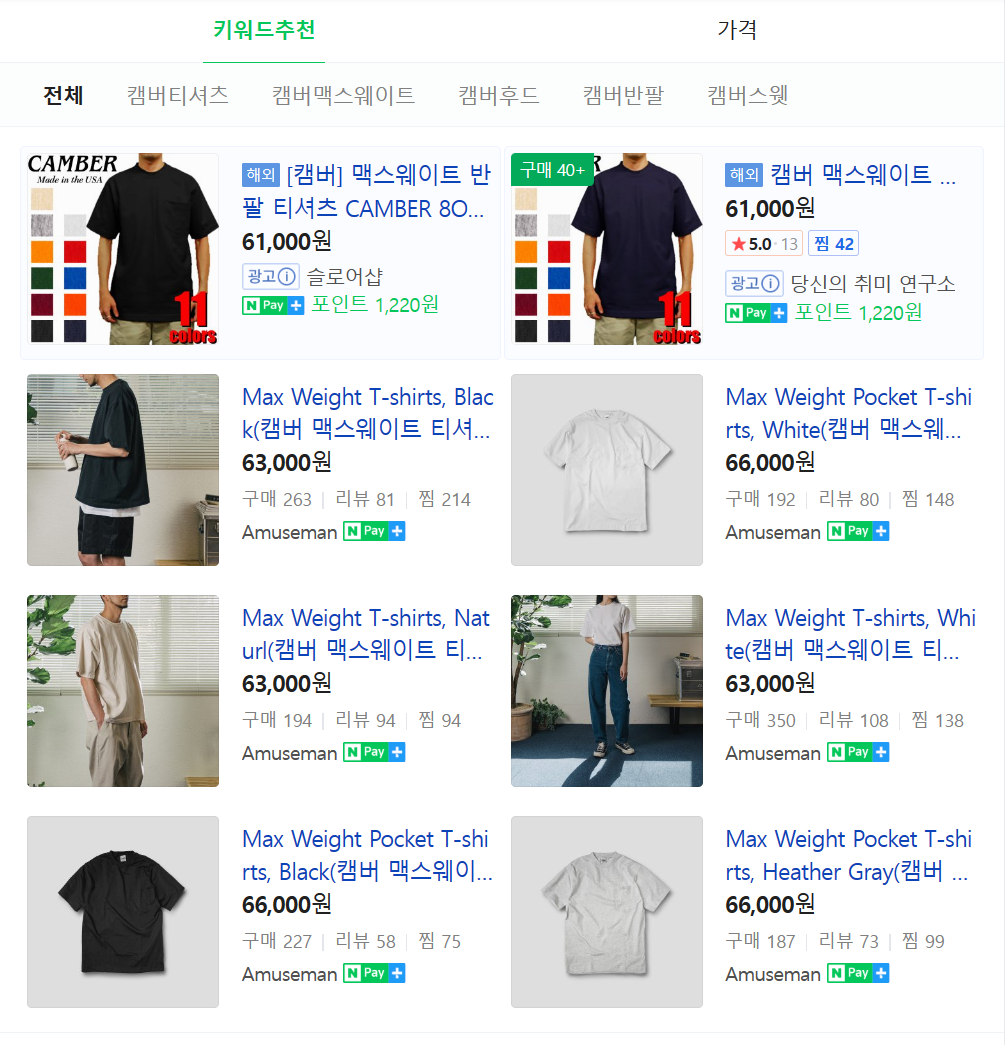This screenshot has width=1005, height=1045.
Task: Open Max Weight Pocket T-shirts, White product title
Action: pos(848,413)
